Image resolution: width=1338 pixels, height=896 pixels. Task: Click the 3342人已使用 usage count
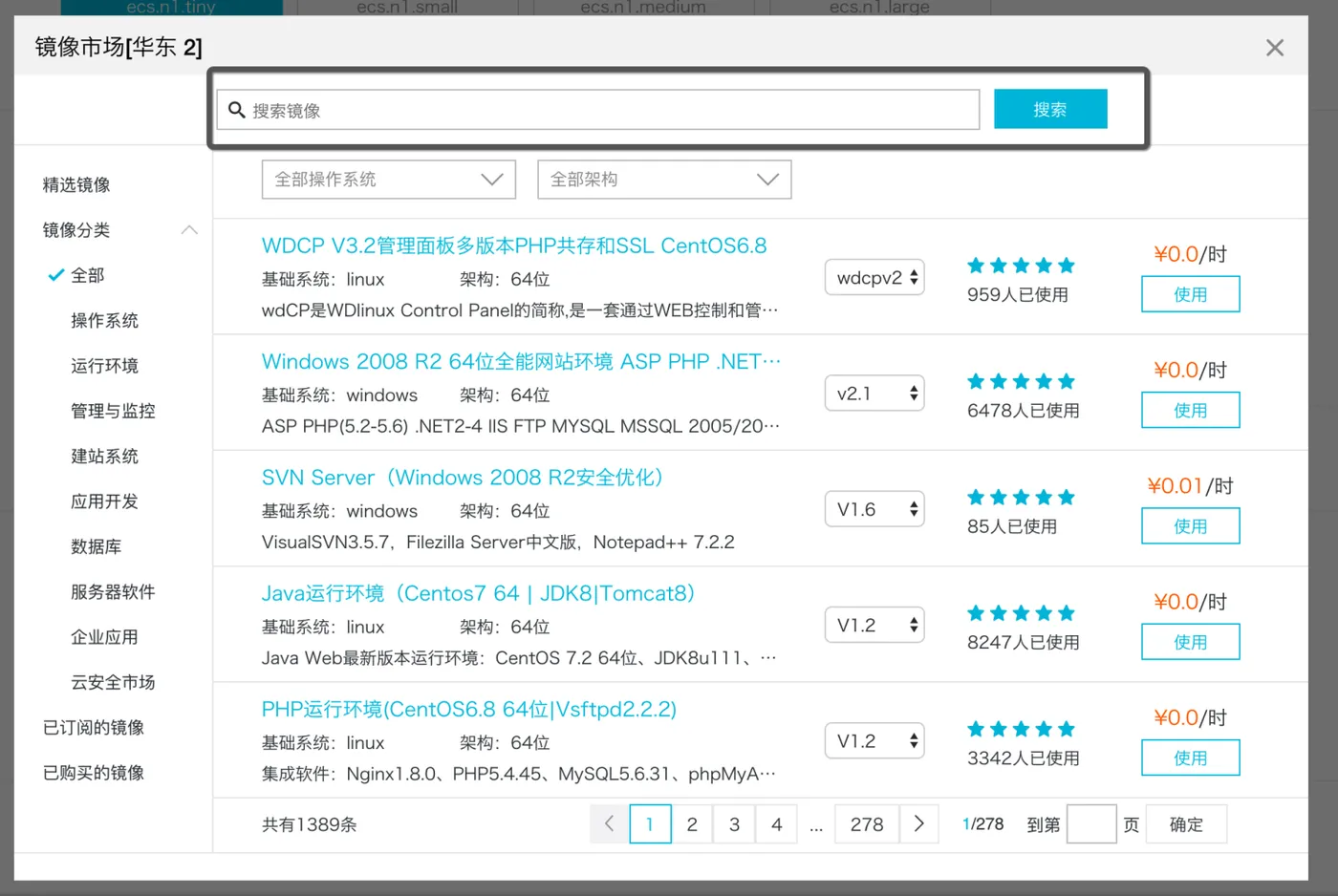1024,757
